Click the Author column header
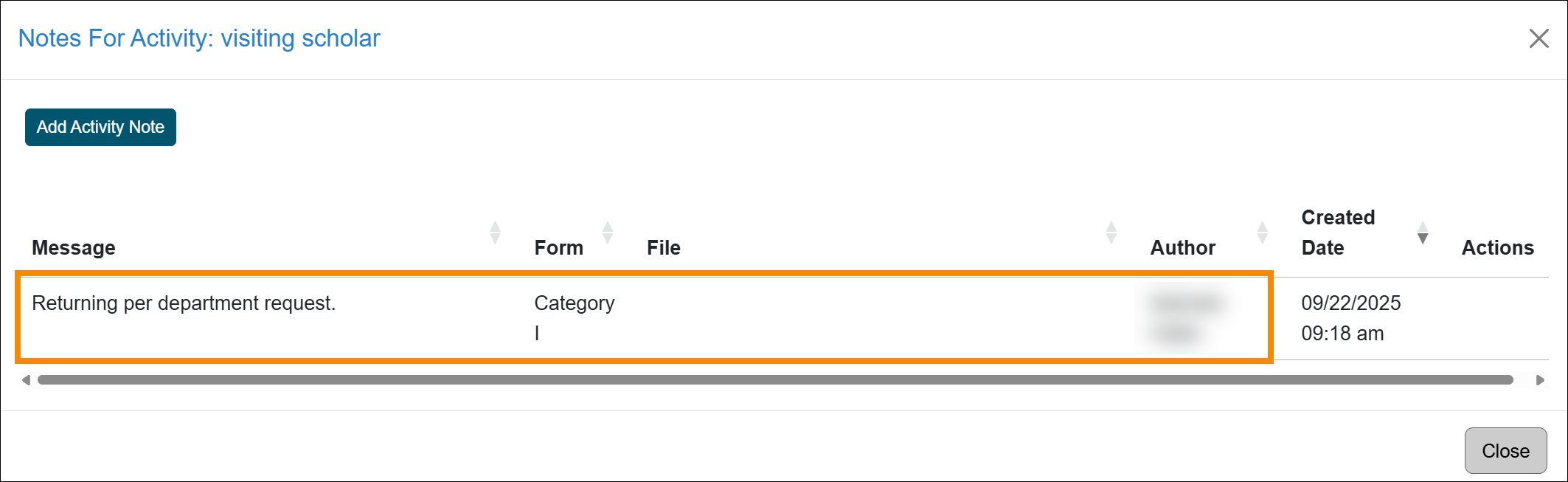Image resolution: width=1568 pixels, height=482 pixels. tap(1182, 247)
